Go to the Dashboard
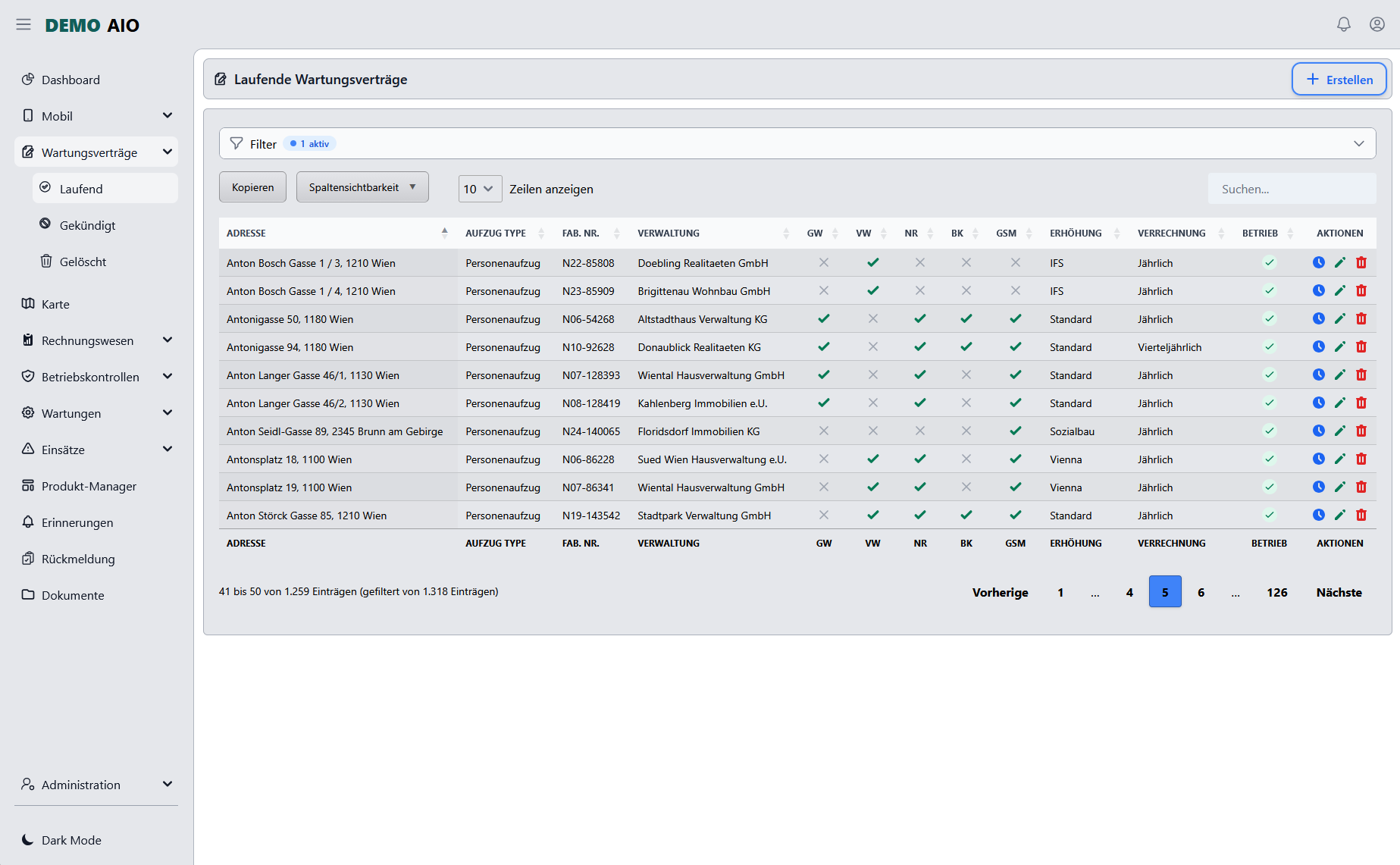1400x865 pixels. point(96,80)
